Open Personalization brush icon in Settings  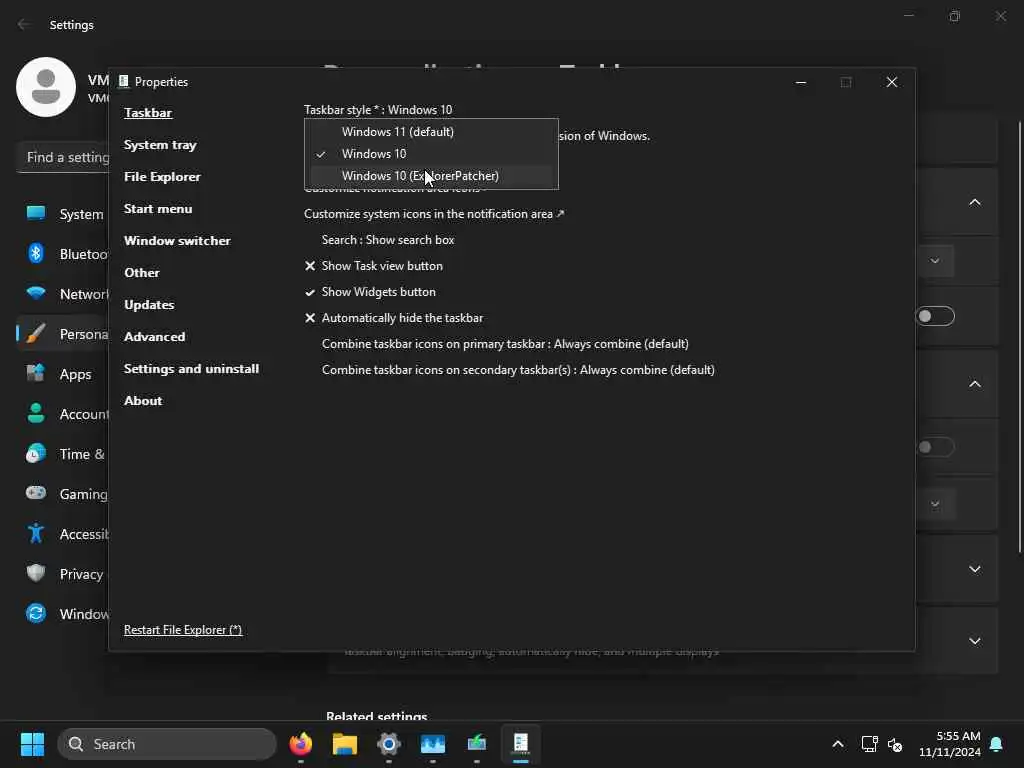click(36, 334)
